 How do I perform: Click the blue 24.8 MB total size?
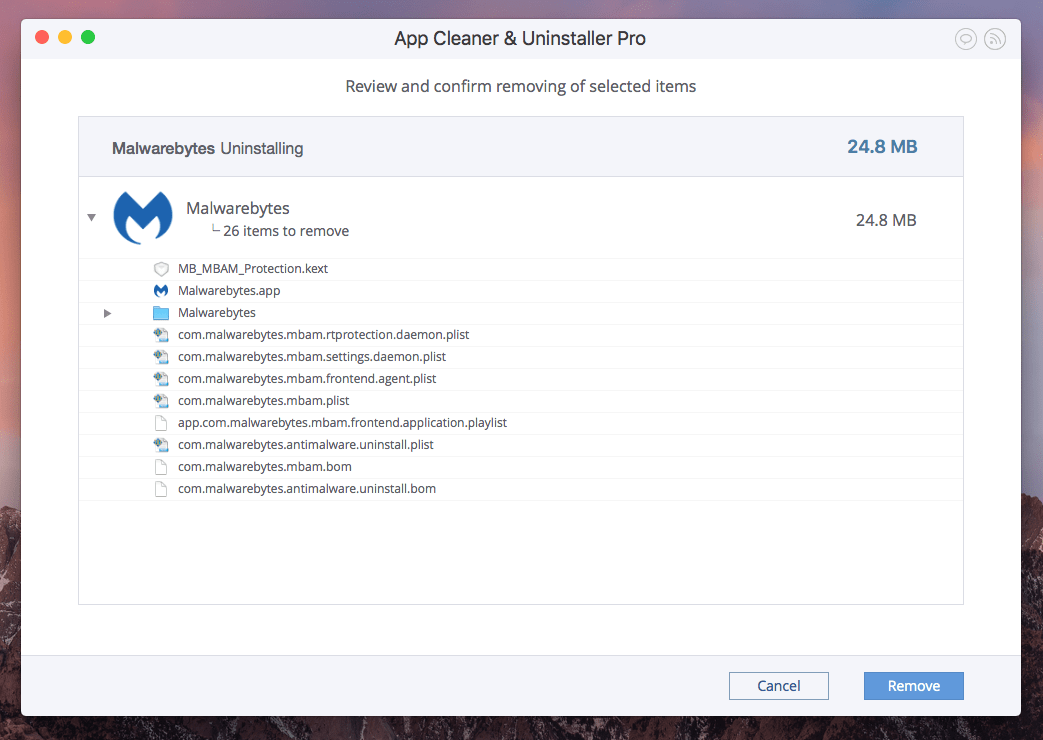[x=882, y=146]
